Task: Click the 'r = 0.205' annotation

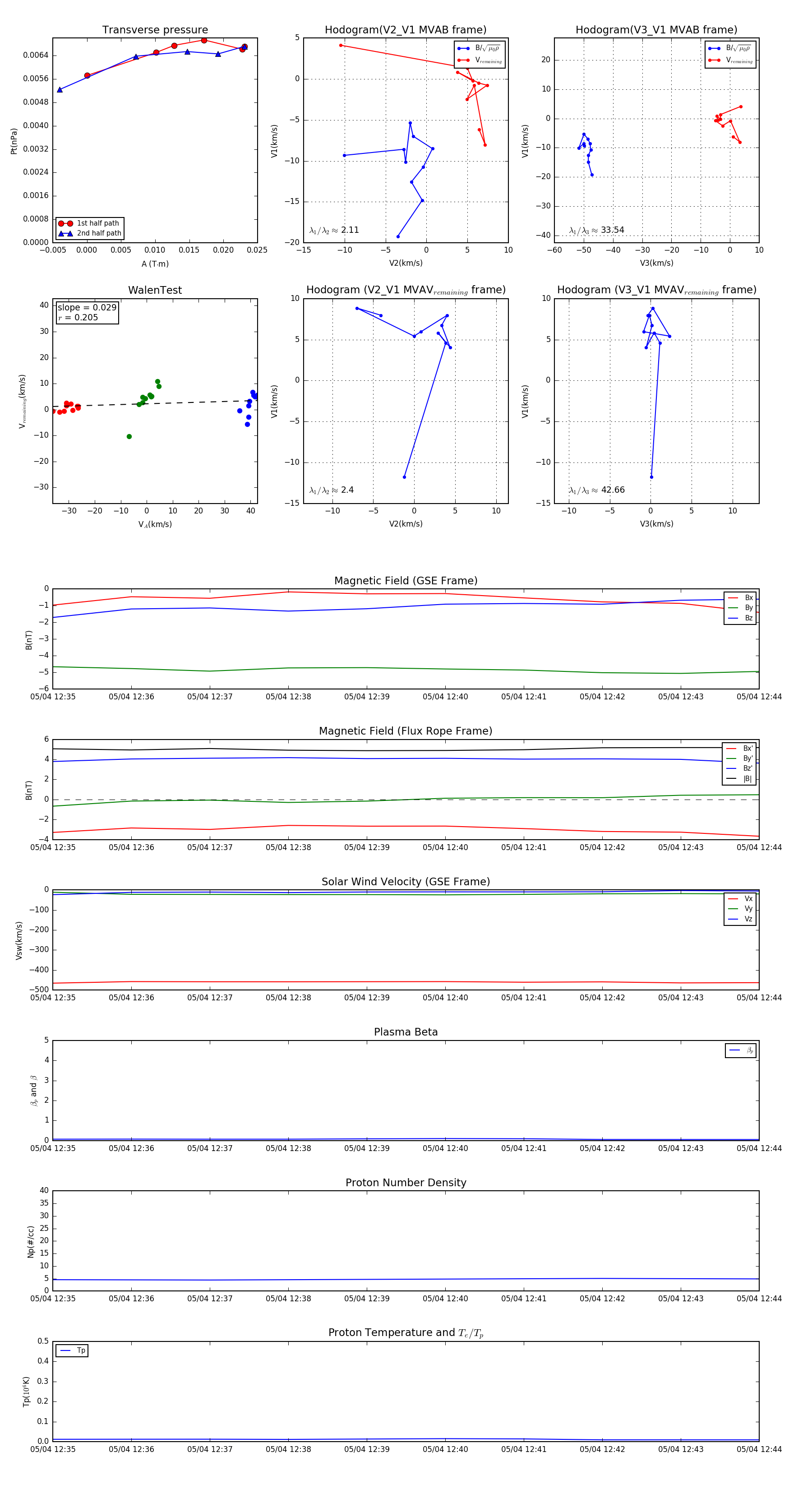Action: (x=78, y=317)
